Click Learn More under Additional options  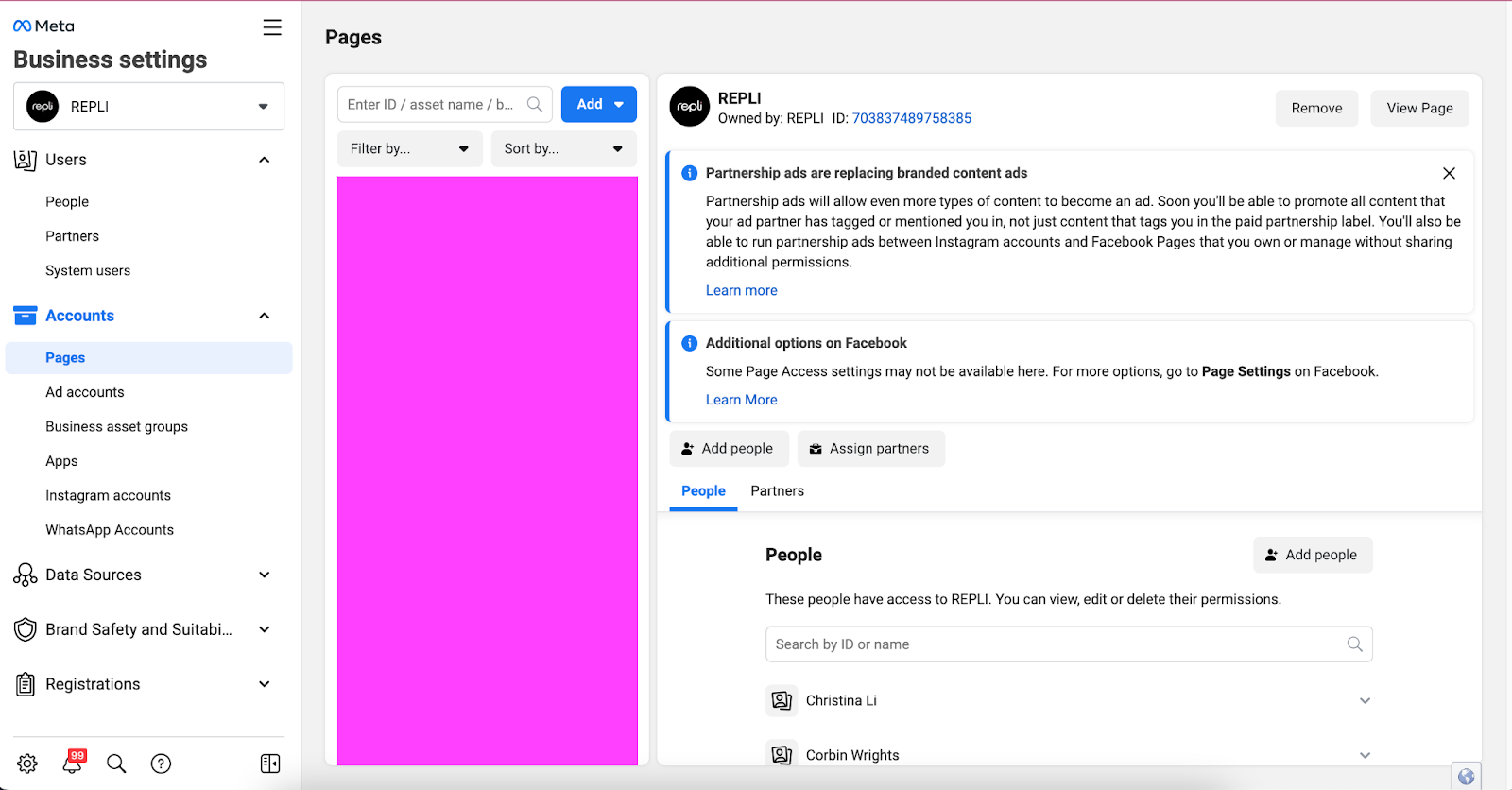click(741, 400)
